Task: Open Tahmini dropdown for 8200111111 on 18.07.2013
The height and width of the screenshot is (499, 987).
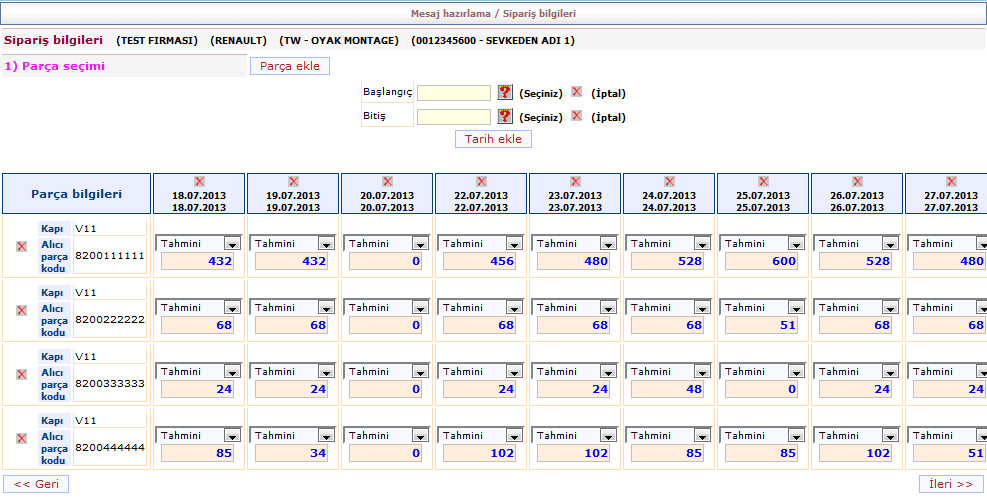Action: (x=231, y=243)
